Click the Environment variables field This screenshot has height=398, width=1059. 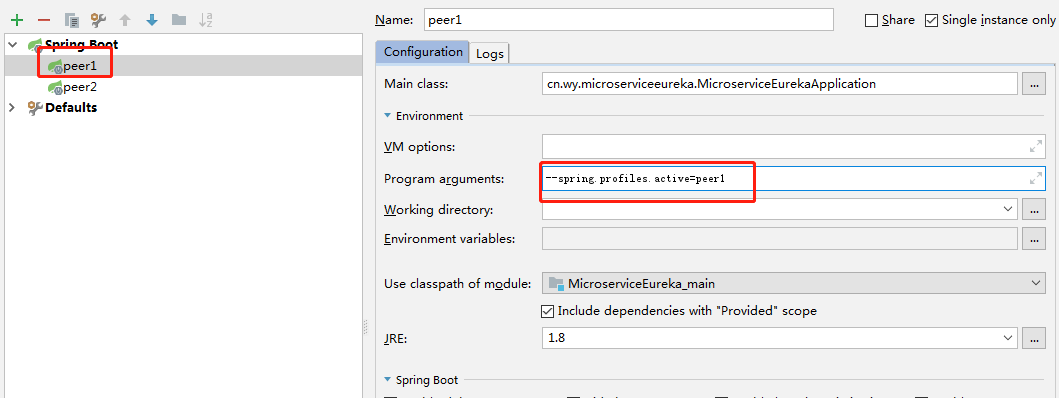click(x=779, y=239)
